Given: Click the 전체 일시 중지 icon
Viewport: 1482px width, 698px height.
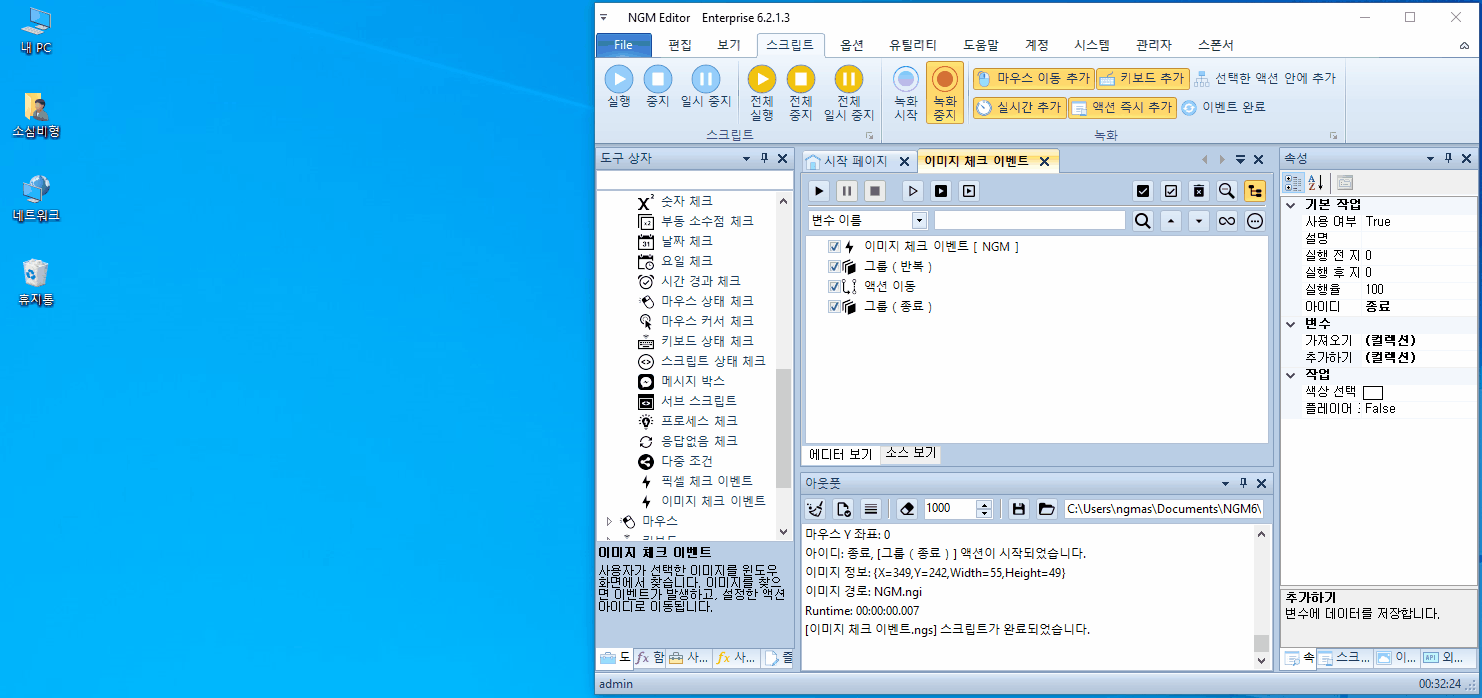Looking at the screenshot, I should [x=848, y=79].
